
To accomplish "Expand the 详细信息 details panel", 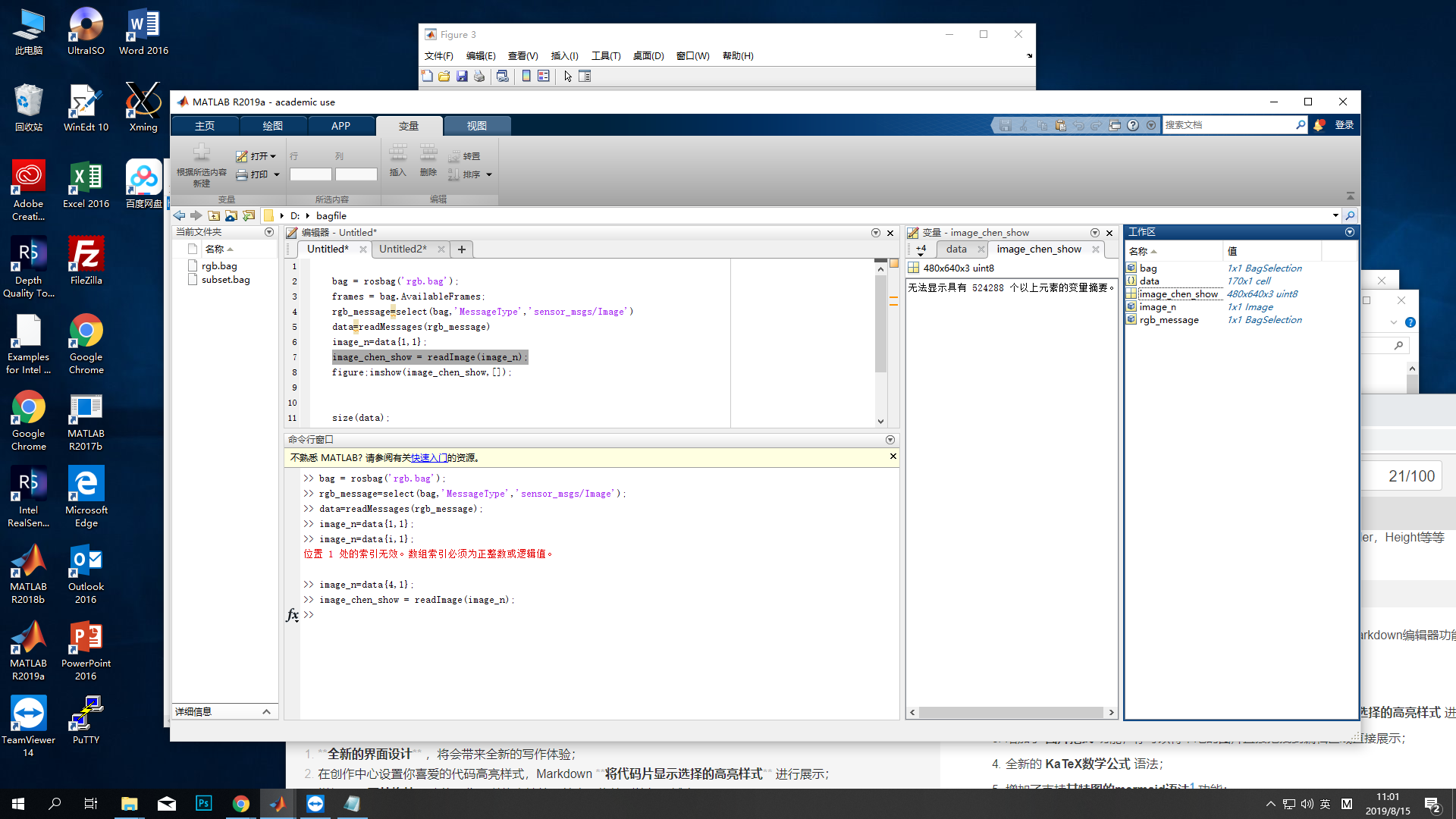I will coord(266,711).
